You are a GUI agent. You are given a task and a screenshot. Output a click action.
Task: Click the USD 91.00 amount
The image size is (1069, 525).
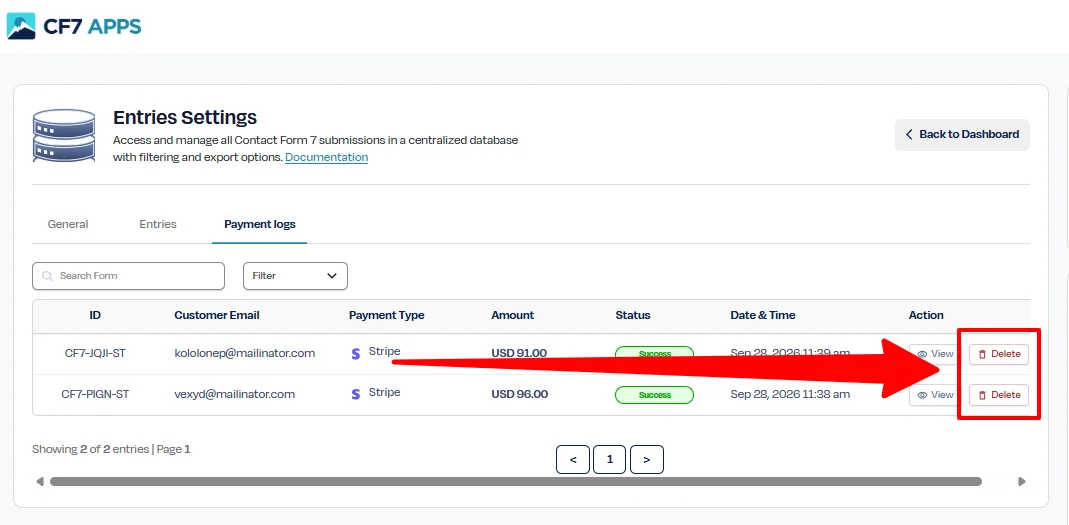point(520,353)
